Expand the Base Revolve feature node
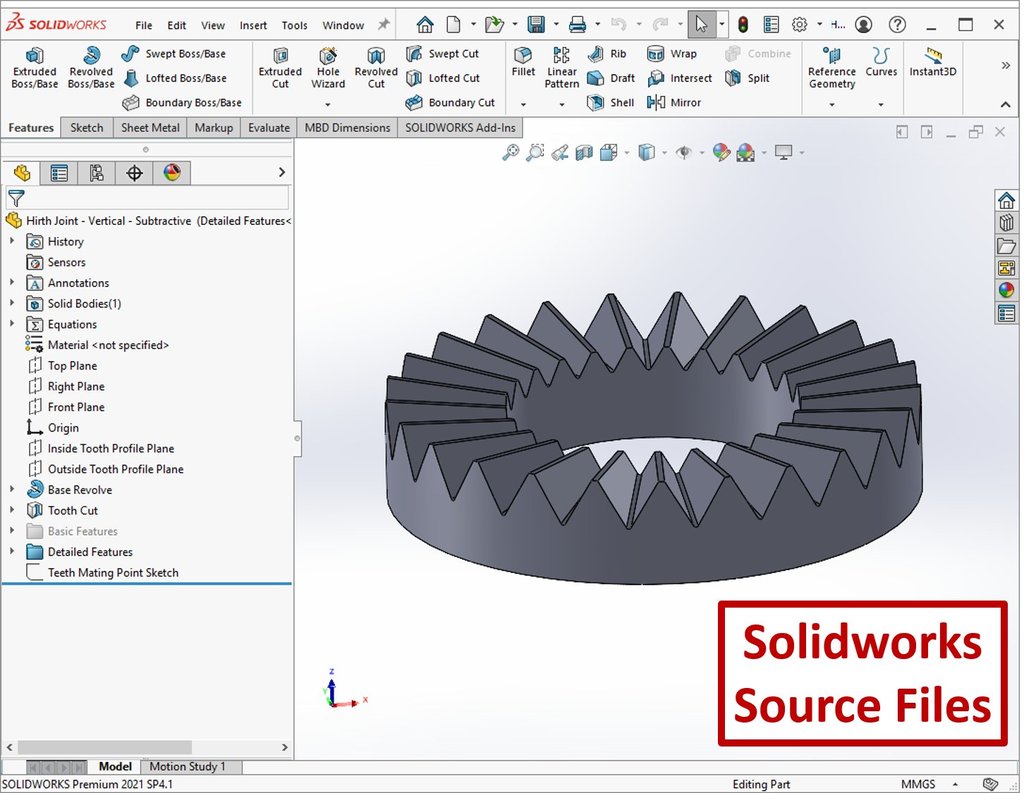Viewport: 1024px width, 793px height. [x=12, y=490]
